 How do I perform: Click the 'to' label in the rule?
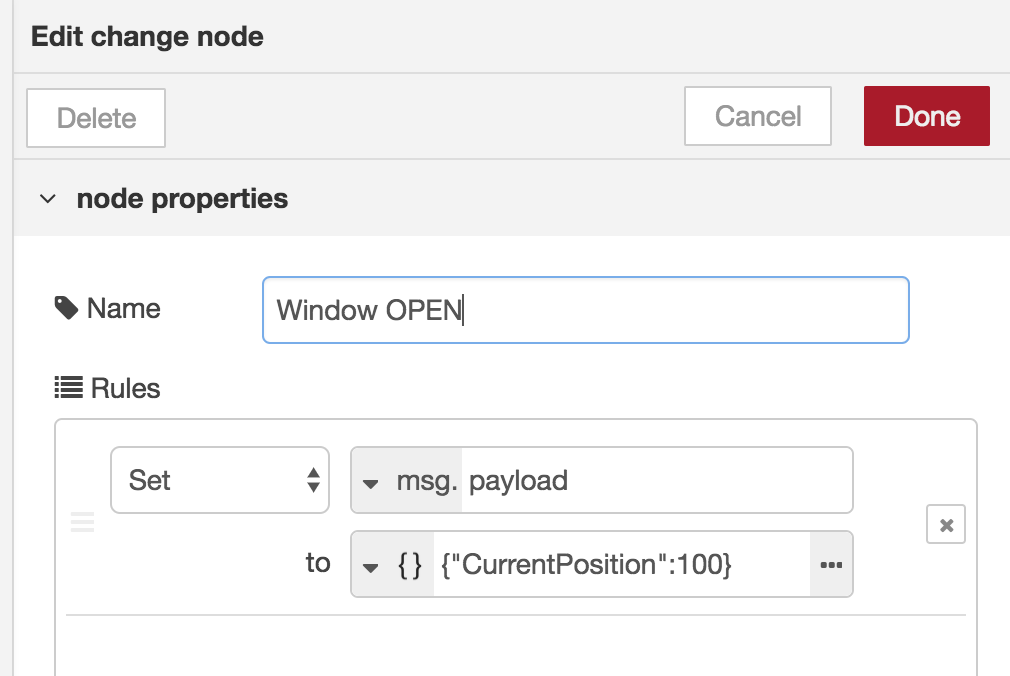coord(318,564)
